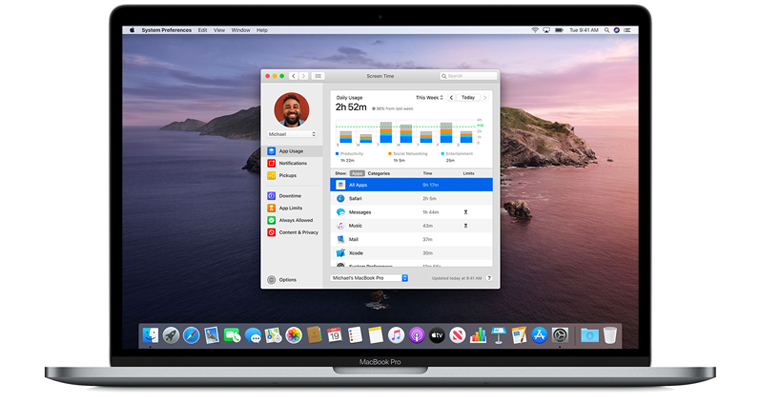
Task: Show all preferences grid button
Action: (318, 76)
